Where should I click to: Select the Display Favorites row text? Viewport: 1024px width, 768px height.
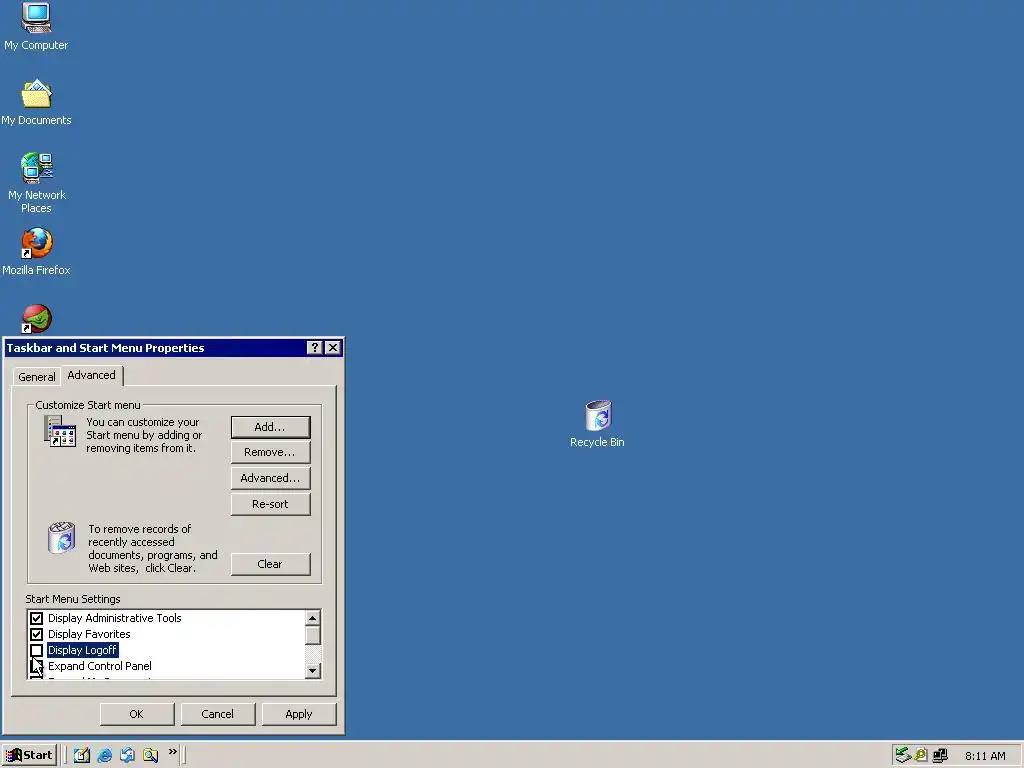89,634
